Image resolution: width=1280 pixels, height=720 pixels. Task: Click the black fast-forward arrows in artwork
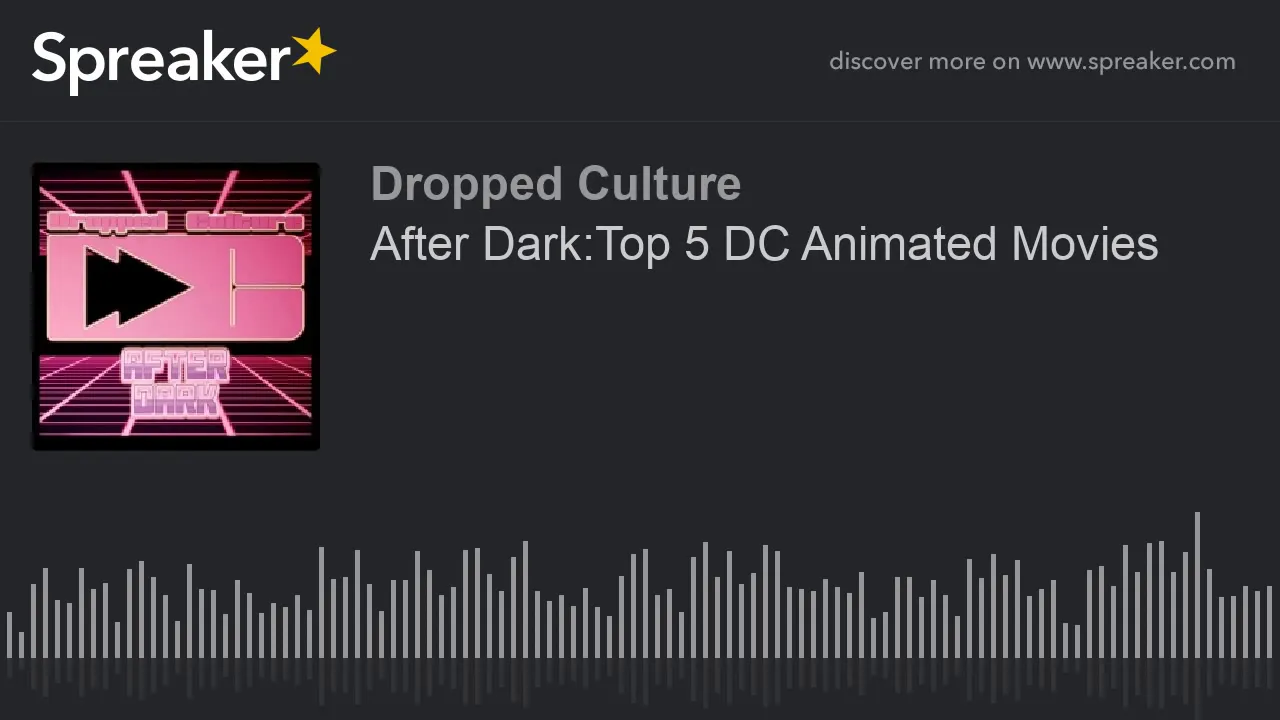click(136, 288)
